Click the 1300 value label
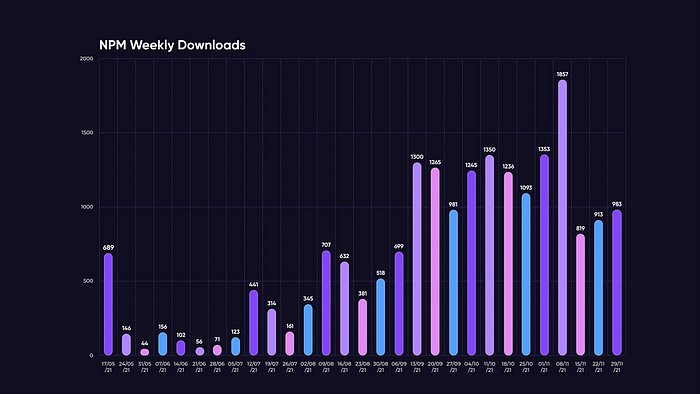The width and height of the screenshot is (700, 394). (x=417, y=157)
